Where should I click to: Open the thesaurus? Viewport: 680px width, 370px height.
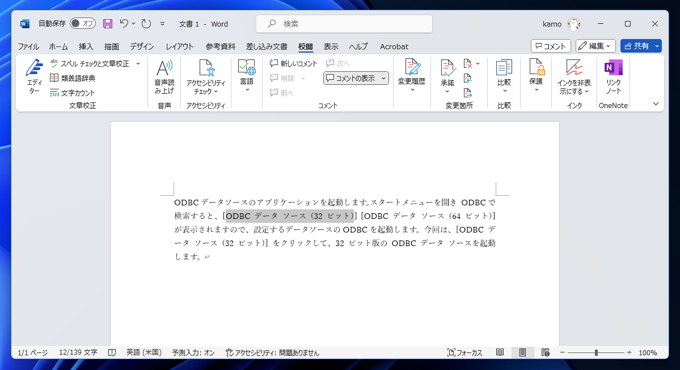click(x=72, y=78)
